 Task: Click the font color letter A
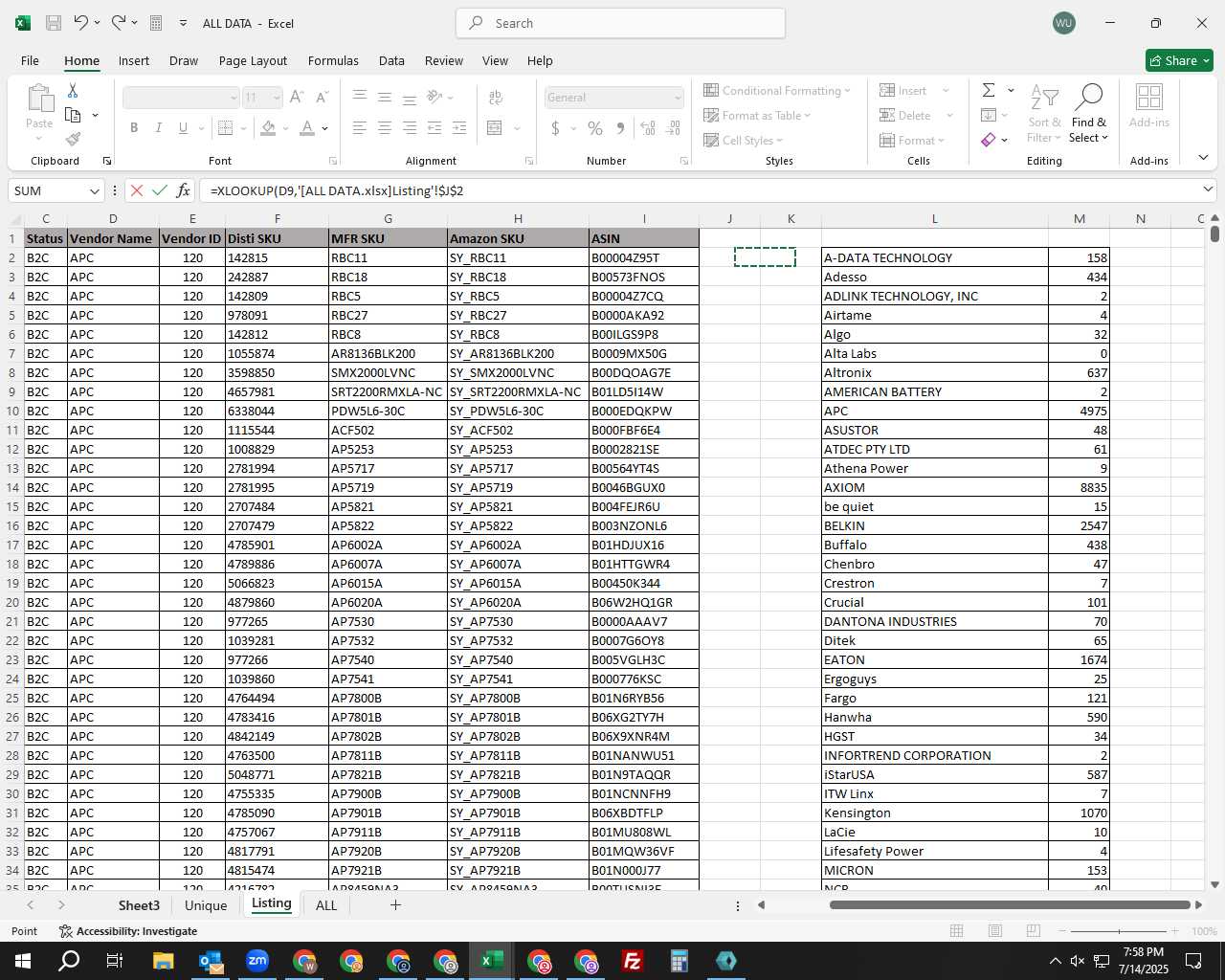[307, 128]
